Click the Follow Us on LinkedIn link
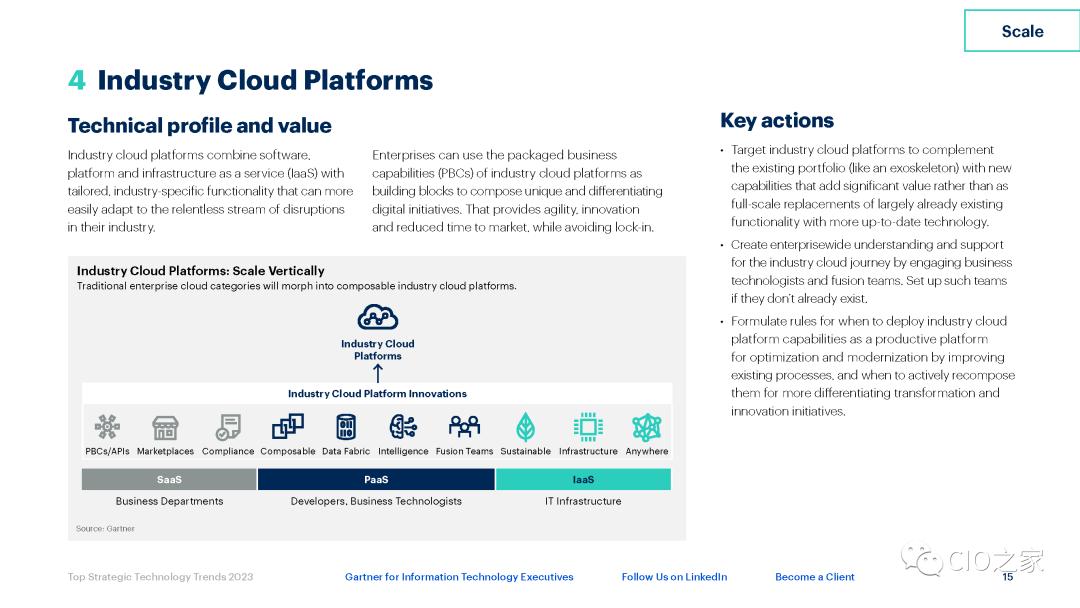 (674, 577)
